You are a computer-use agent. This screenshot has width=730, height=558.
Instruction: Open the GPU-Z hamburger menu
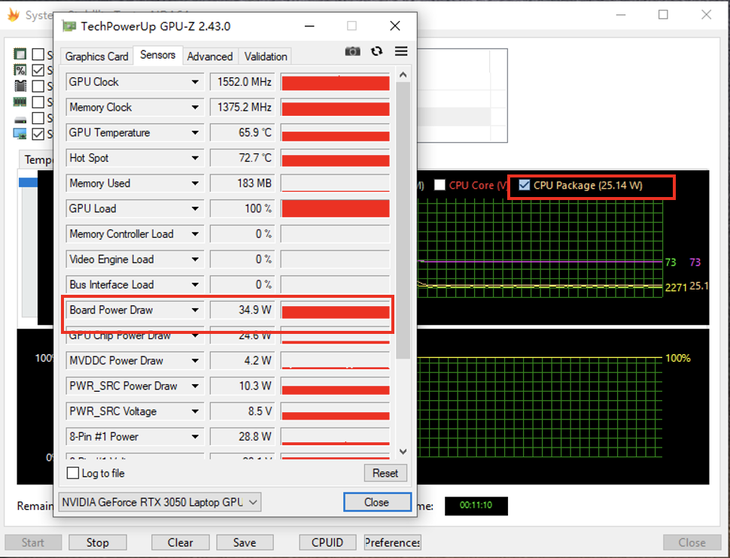click(401, 52)
